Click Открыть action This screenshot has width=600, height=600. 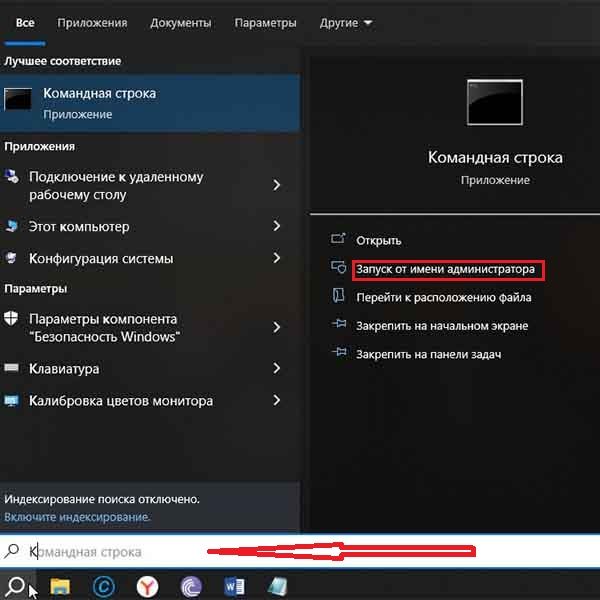pos(378,241)
